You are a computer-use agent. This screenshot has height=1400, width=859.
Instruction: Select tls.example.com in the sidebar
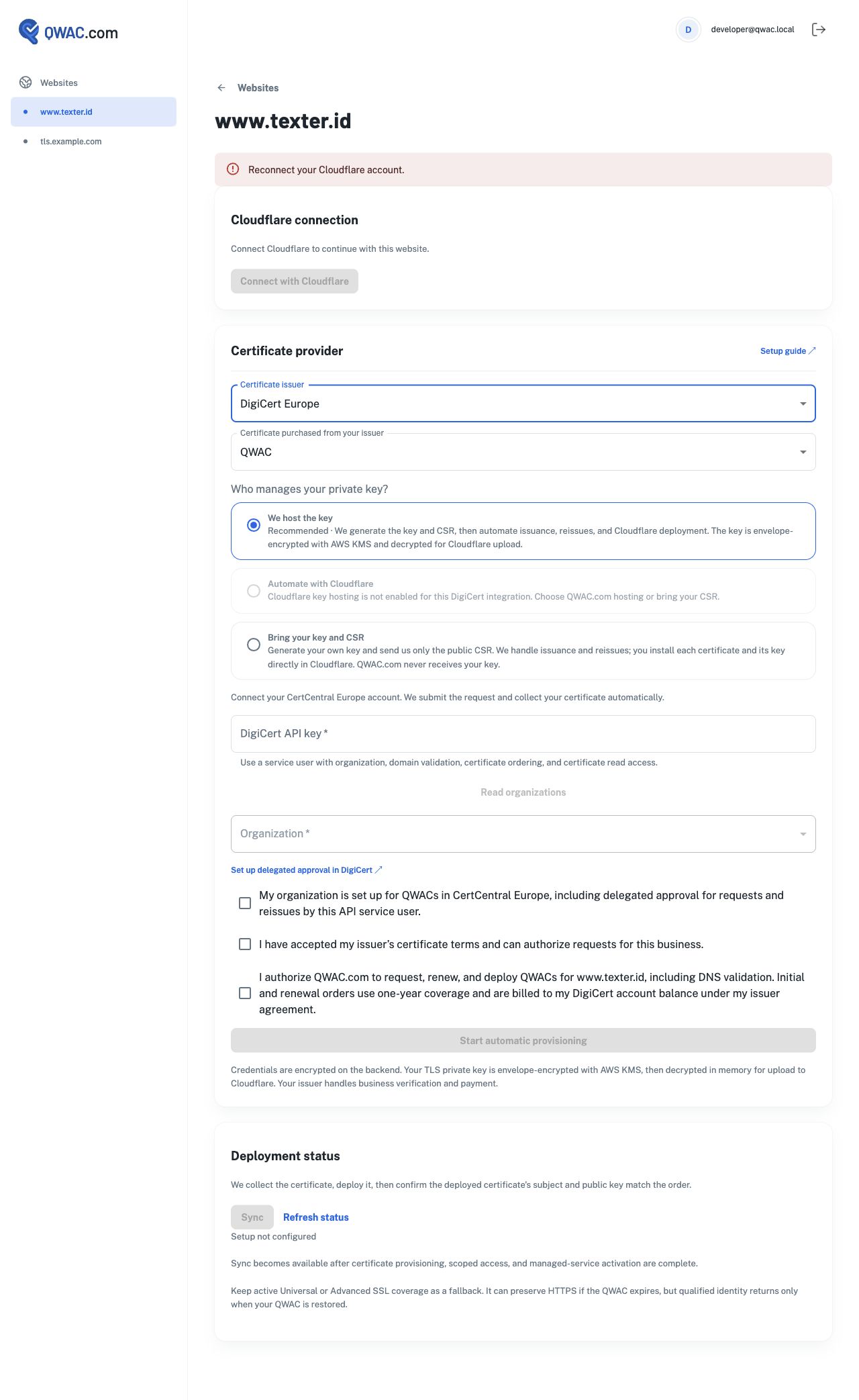pyautogui.click(x=93, y=142)
